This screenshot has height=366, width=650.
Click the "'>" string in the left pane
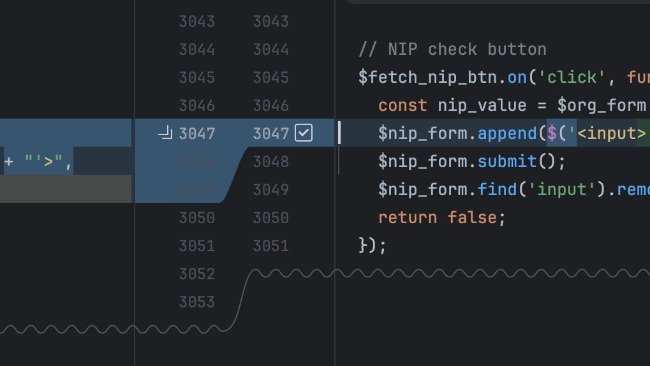pyautogui.click(x=44, y=161)
